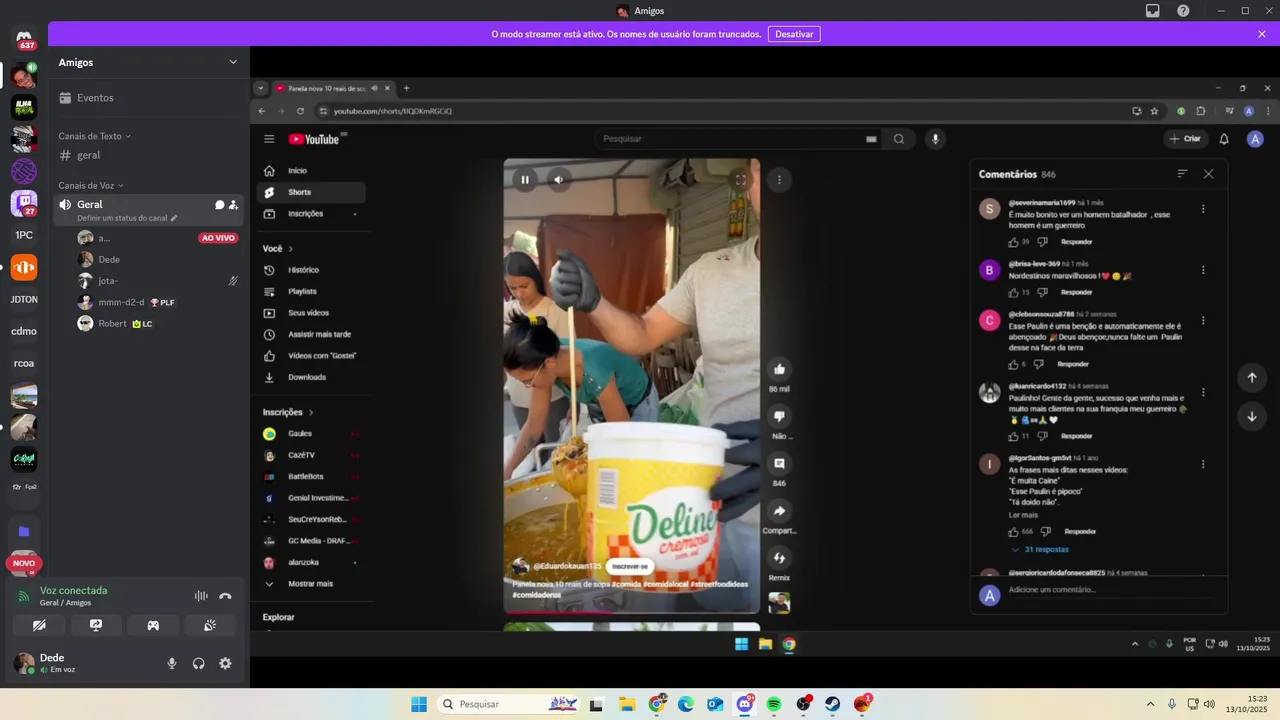Open the Short's three-dot options menu
Image resolution: width=1280 pixels, height=720 pixels.
tap(779, 180)
